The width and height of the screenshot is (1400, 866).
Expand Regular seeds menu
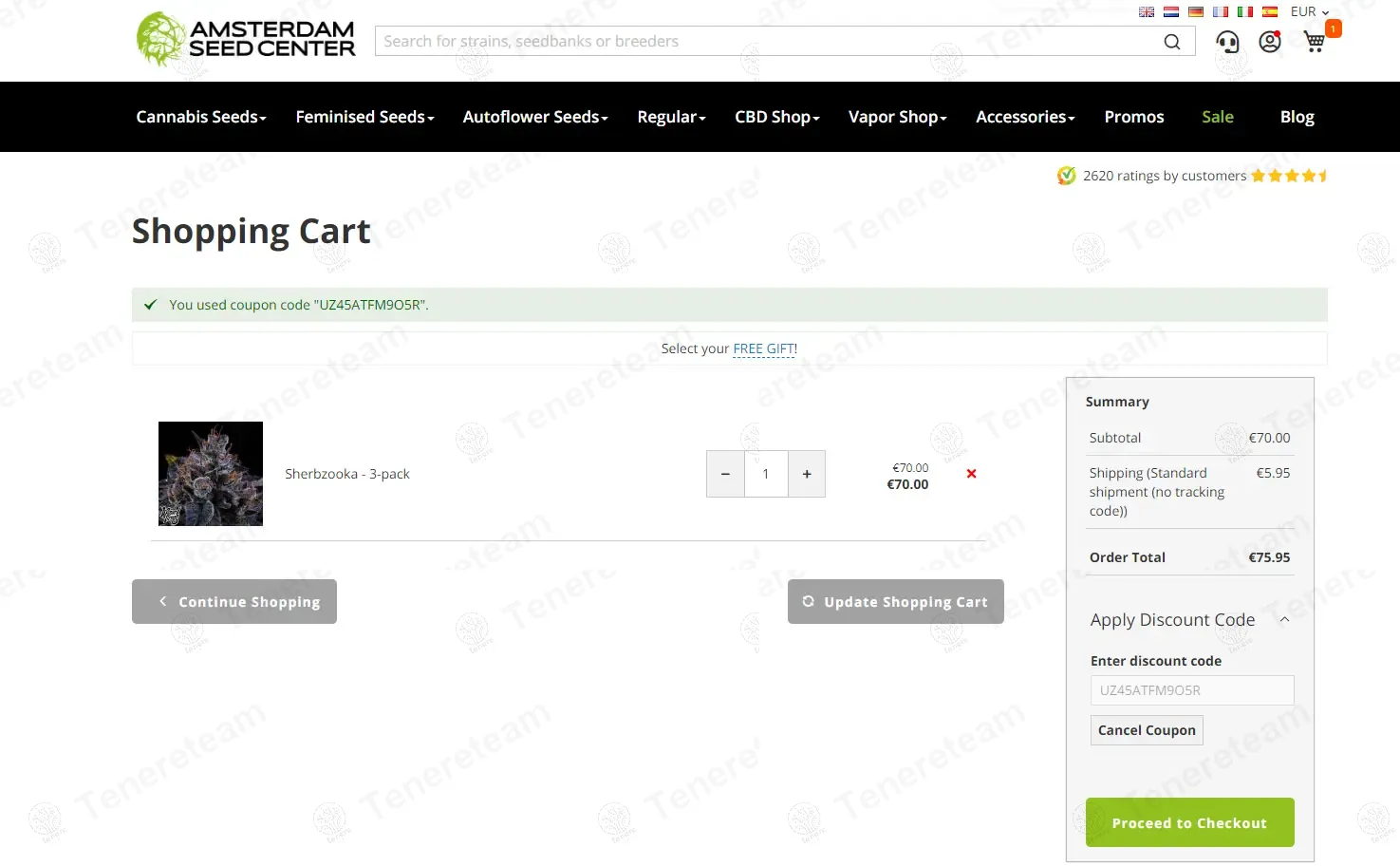point(672,117)
